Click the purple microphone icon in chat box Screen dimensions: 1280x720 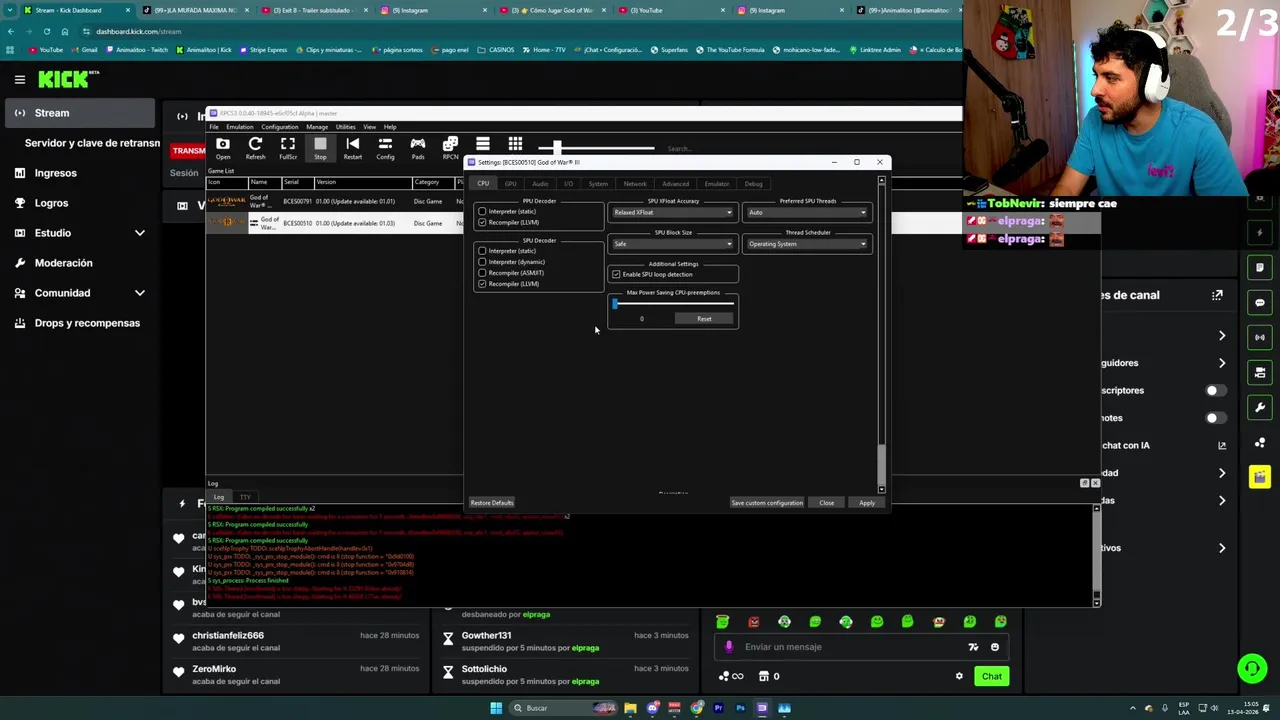pos(729,647)
